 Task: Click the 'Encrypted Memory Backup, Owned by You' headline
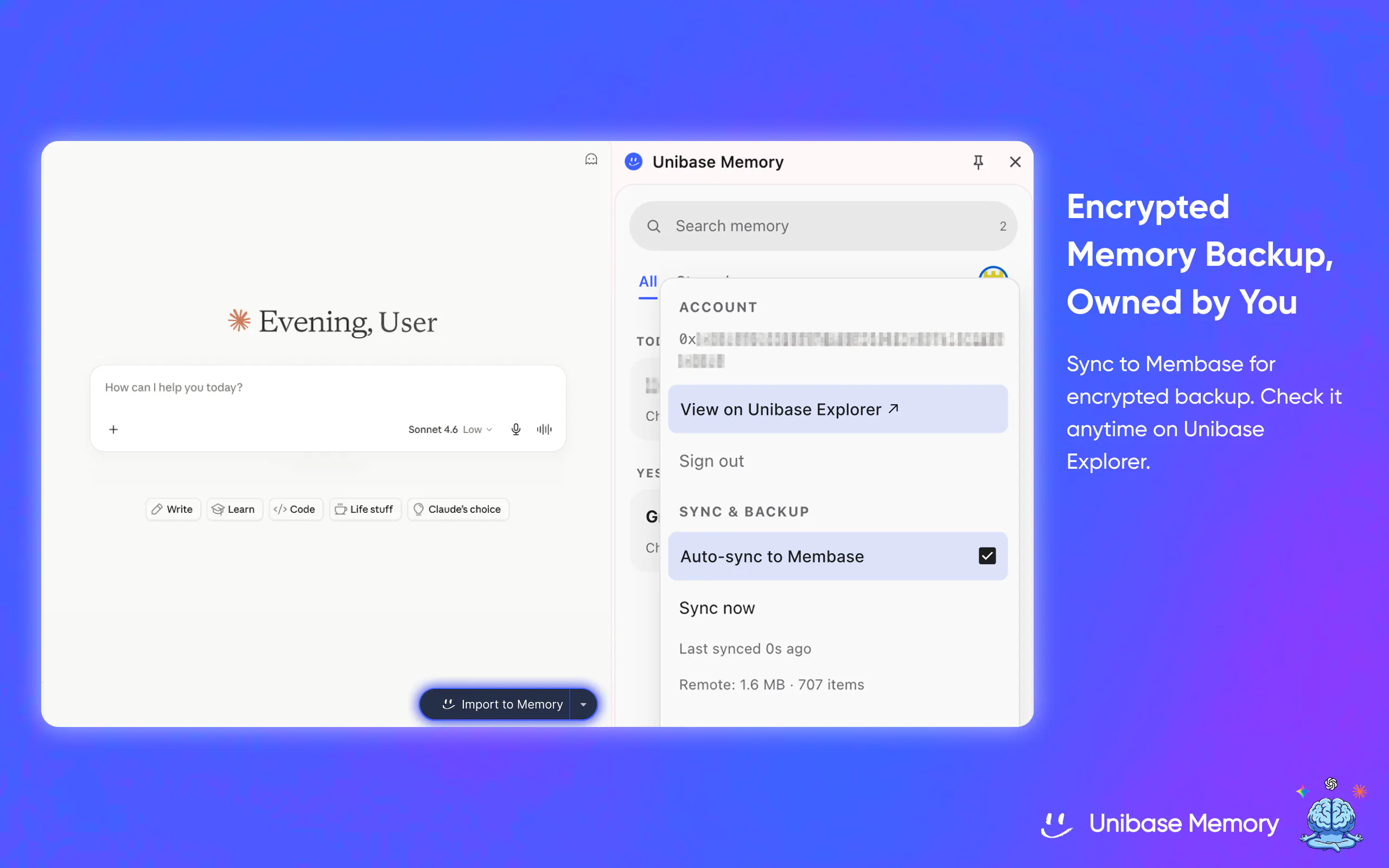[x=1200, y=254]
